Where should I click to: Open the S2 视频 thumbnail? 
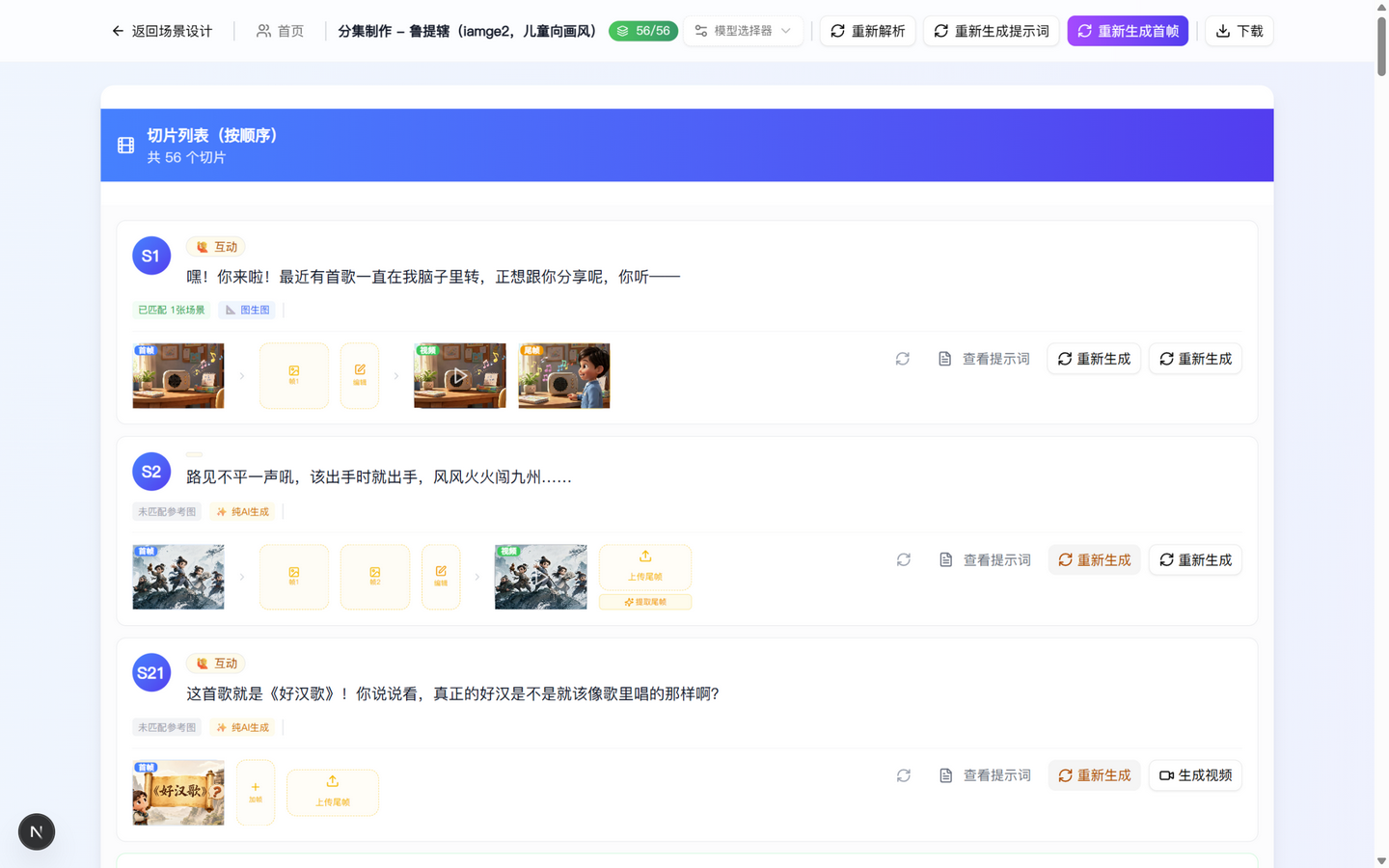coord(541,577)
